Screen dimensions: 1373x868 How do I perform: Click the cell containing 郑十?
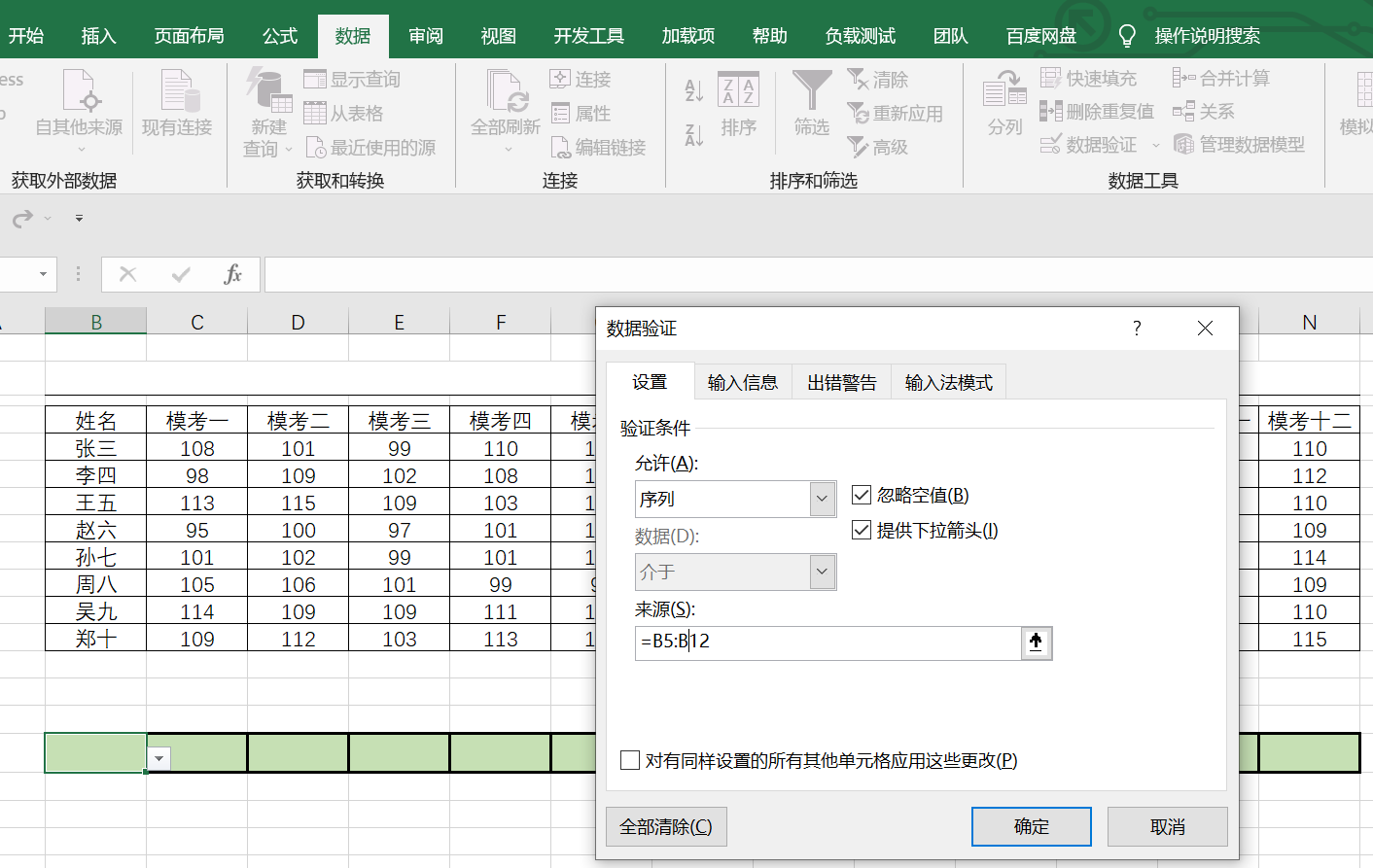(x=95, y=639)
